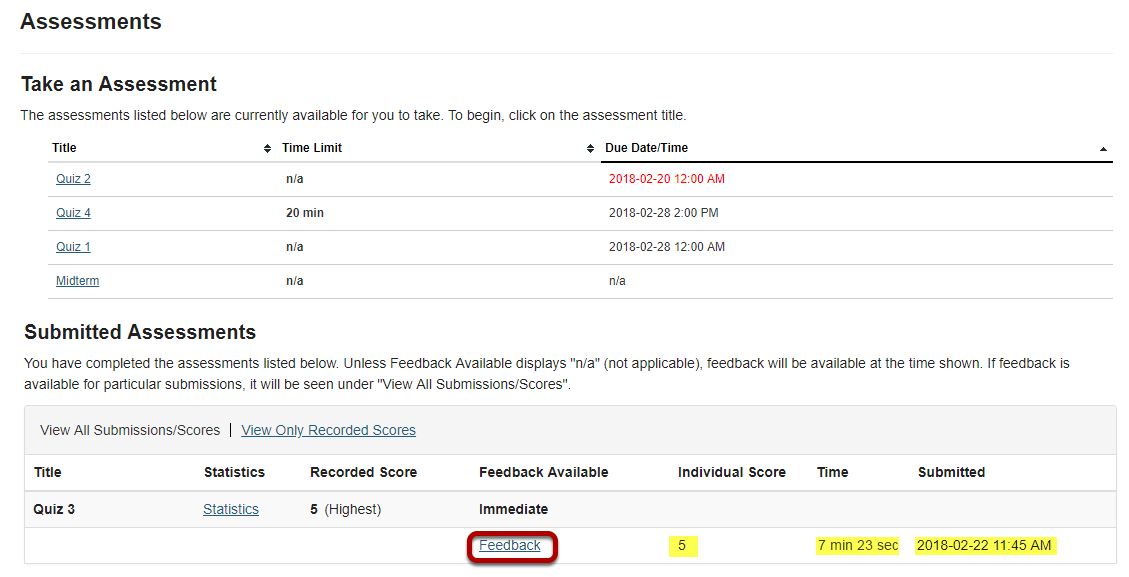
Task: Select submitted date 2018-02-22 11:45 AM
Action: point(984,545)
